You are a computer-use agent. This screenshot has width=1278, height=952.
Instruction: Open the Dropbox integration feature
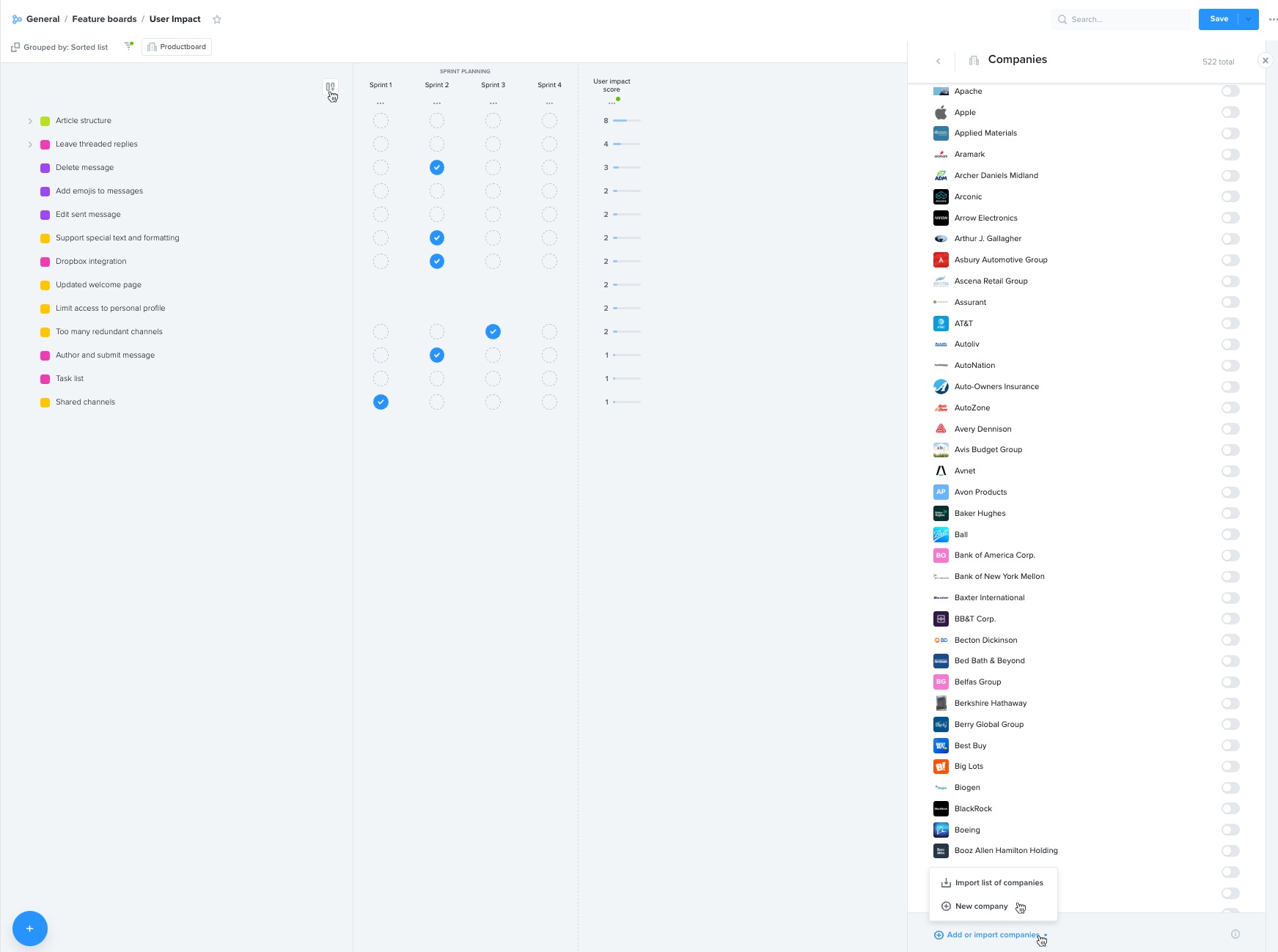tap(91, 262)
